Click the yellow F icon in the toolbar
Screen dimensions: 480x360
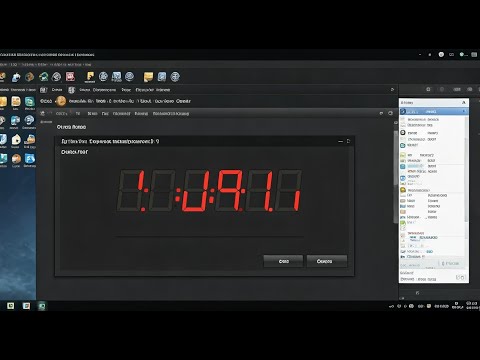click(x=90, y=77)
